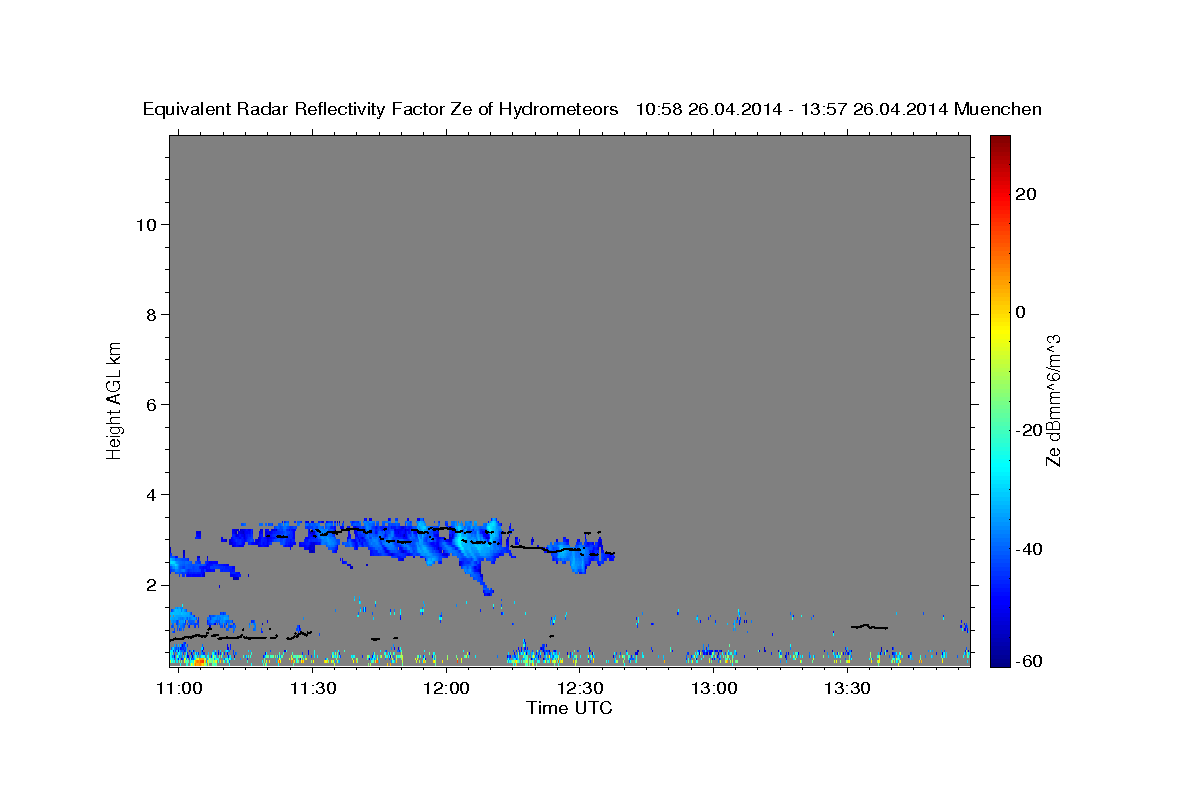Click the height tick label 8
Image resolution: width=1200 pixels, height=800 pixels.
coord(152,315)
